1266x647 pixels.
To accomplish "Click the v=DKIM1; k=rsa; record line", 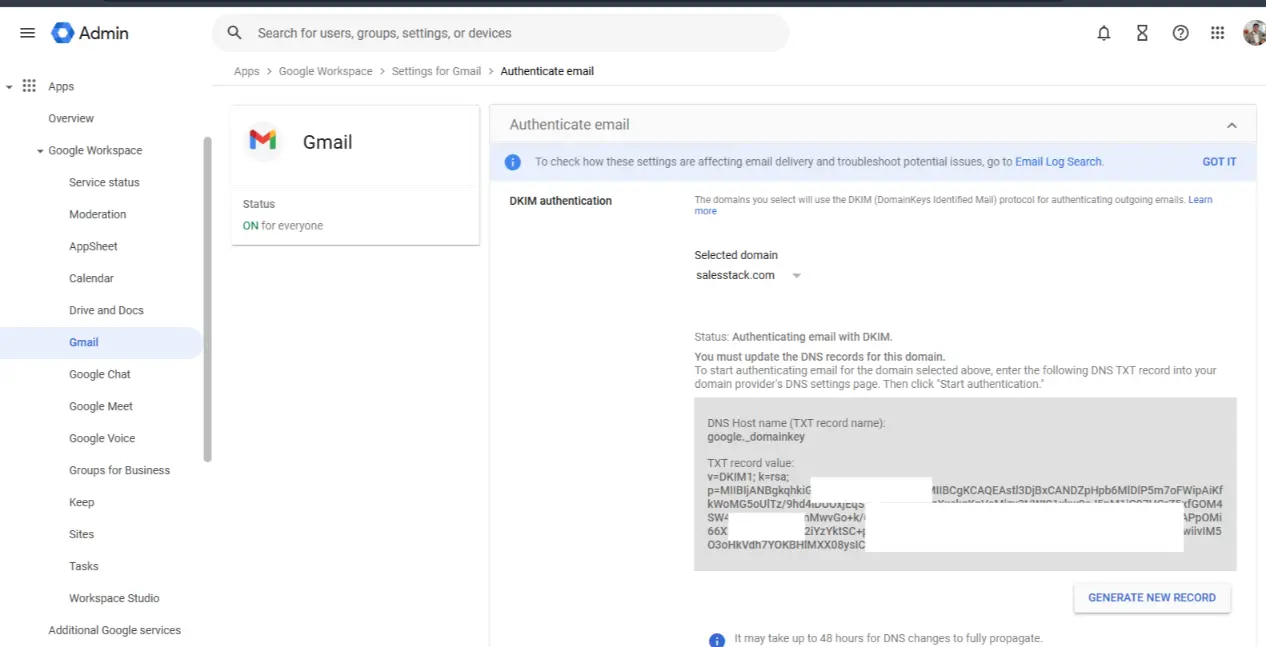I will pyautogui.click(x=750, y=476).
